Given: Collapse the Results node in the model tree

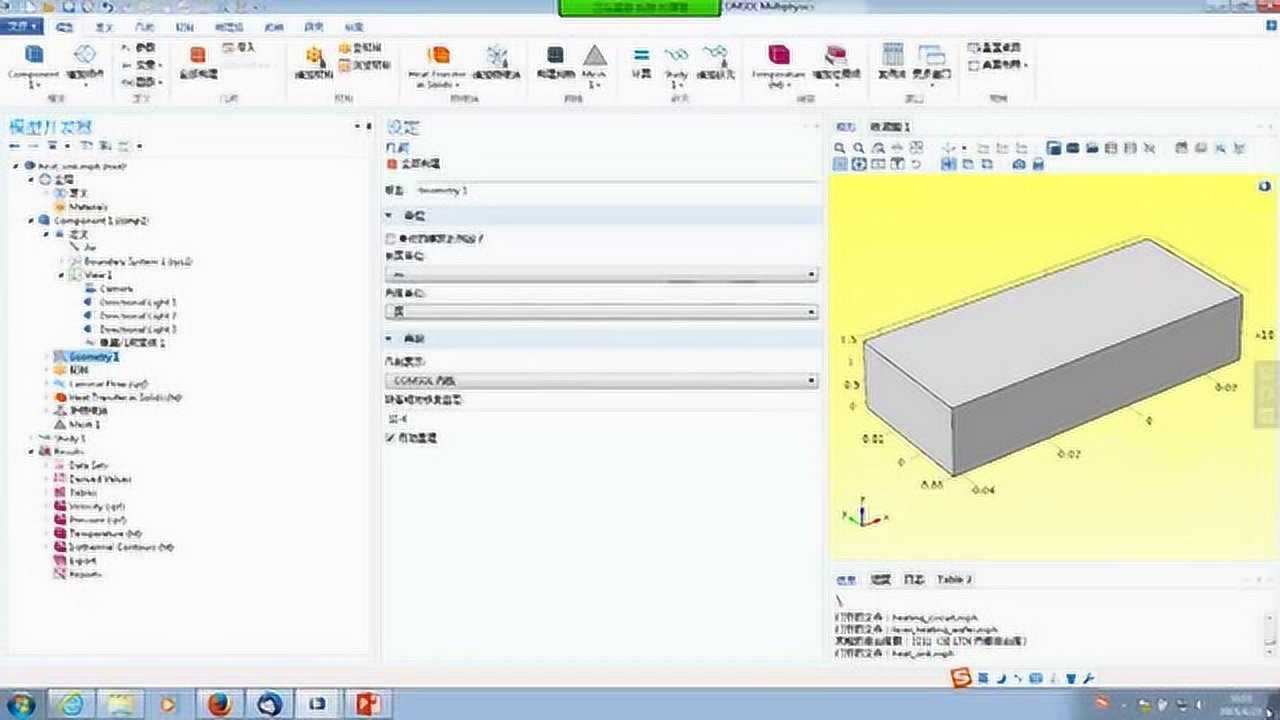Looking at the screenshot, I should click(31, 452).
